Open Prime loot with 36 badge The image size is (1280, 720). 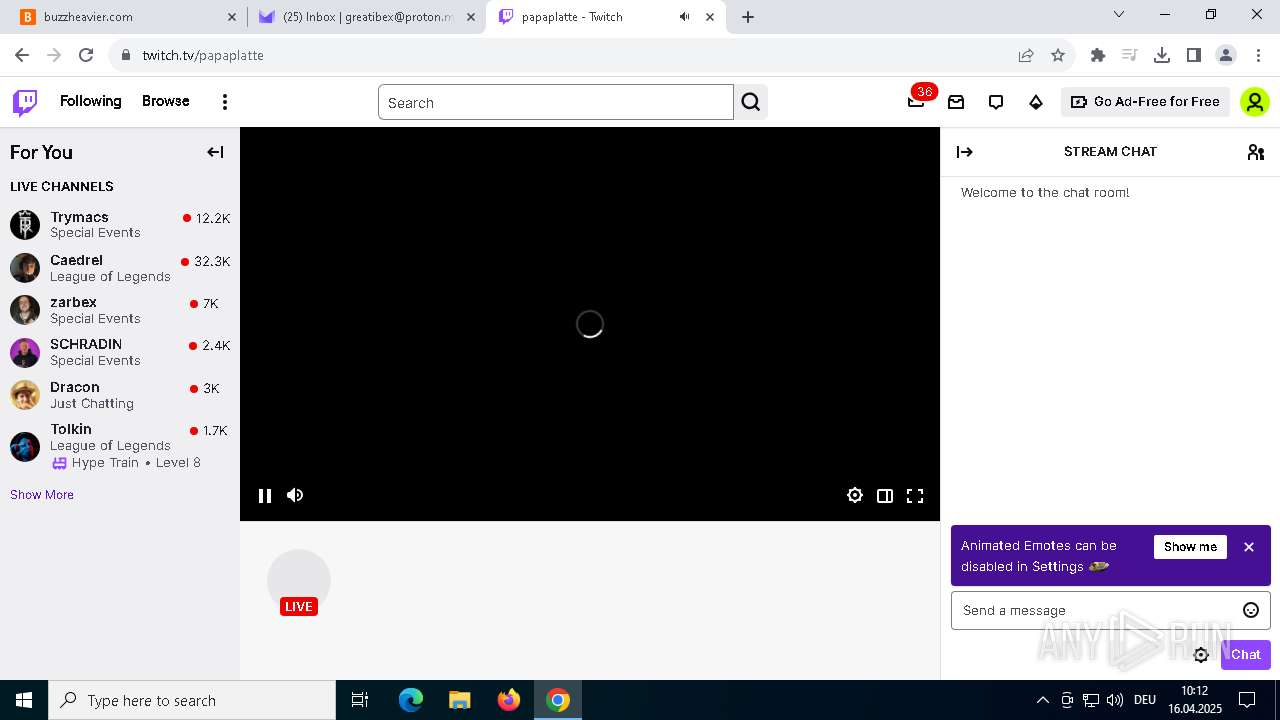tap(916, 101)
